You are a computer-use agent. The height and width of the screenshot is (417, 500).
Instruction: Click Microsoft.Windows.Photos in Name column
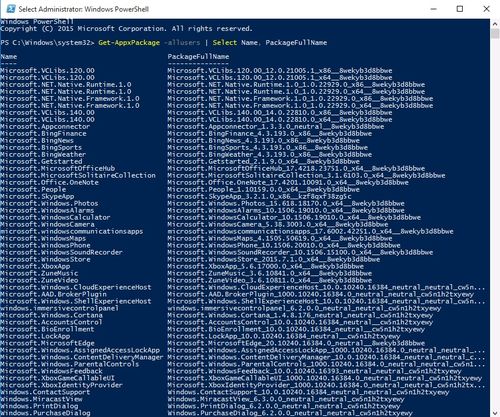coord(49,204)
